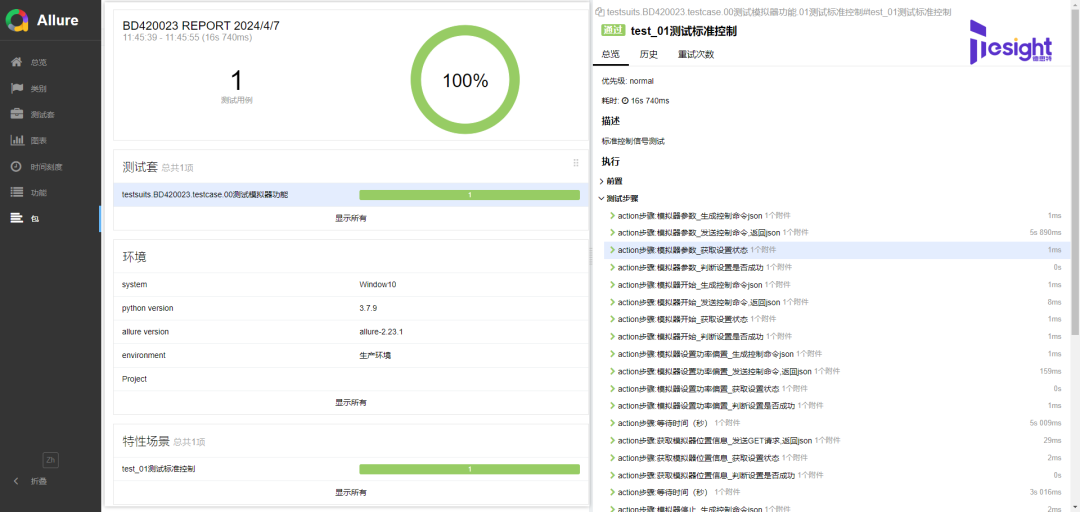Expand the 等待时间 step lasting 5s 009ms
This screenshot has height=512, width=1080.
tap(835, 423)
